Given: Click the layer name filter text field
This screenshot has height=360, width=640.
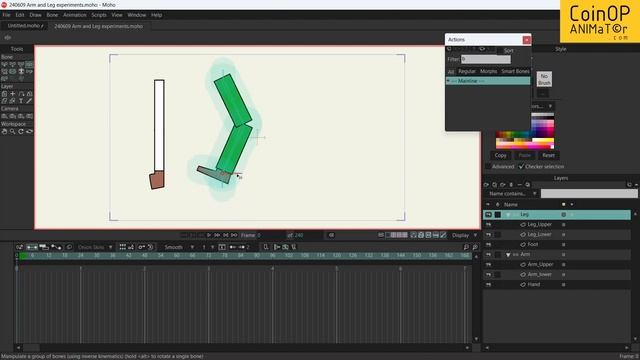Looking at the screenshot, I should (589, 193).
